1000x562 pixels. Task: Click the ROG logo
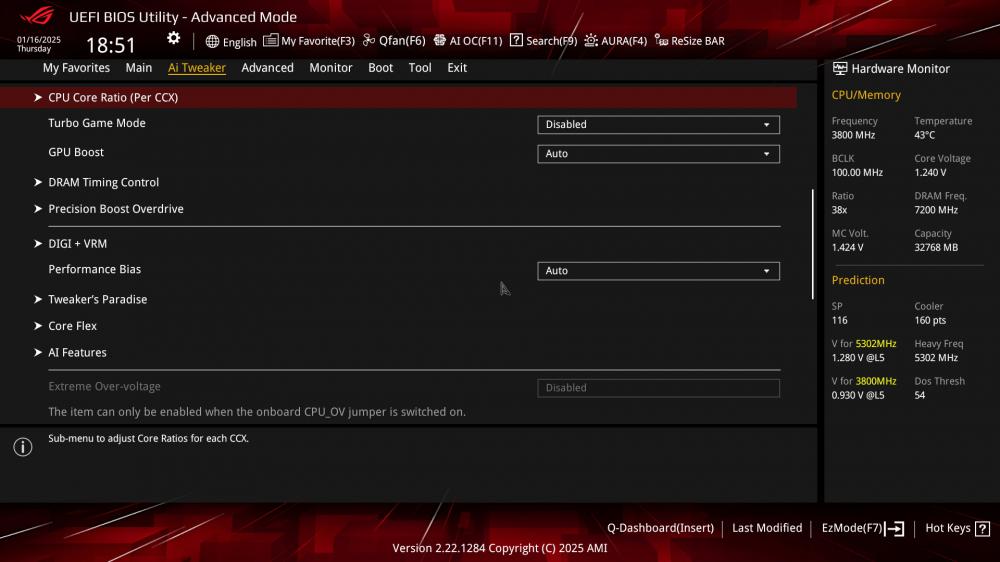pyautogui.click(x=37, y=15)
